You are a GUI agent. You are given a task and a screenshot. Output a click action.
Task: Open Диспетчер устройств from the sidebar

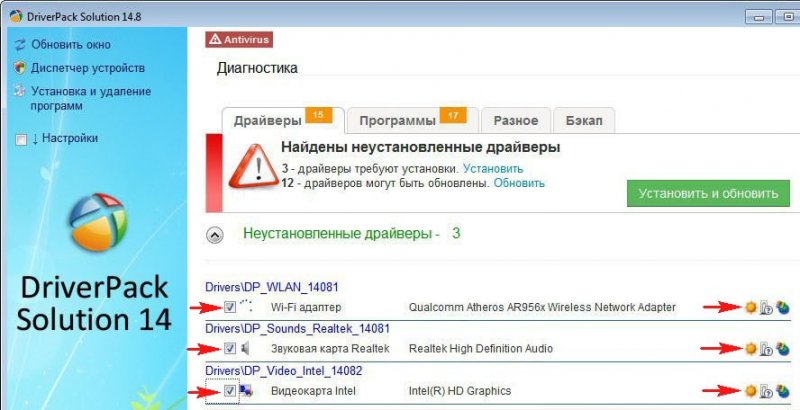click(x=88, y=68)
